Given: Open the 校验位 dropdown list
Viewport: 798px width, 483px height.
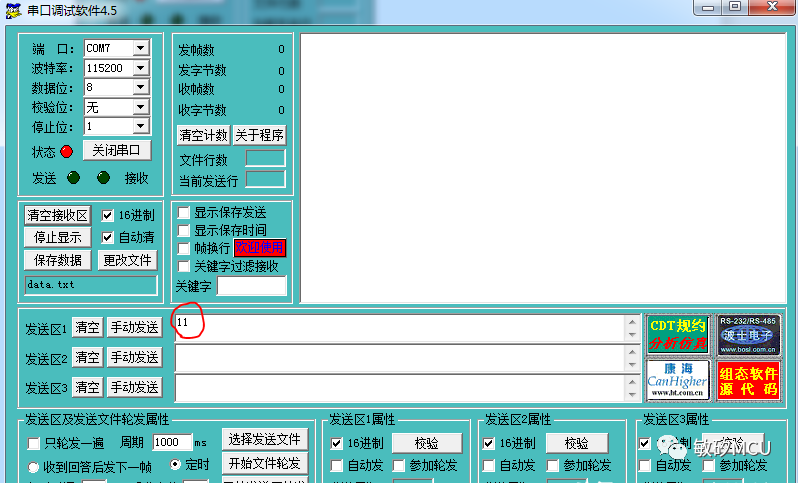Looking at the screenshot, I should [x=140, y=107].
